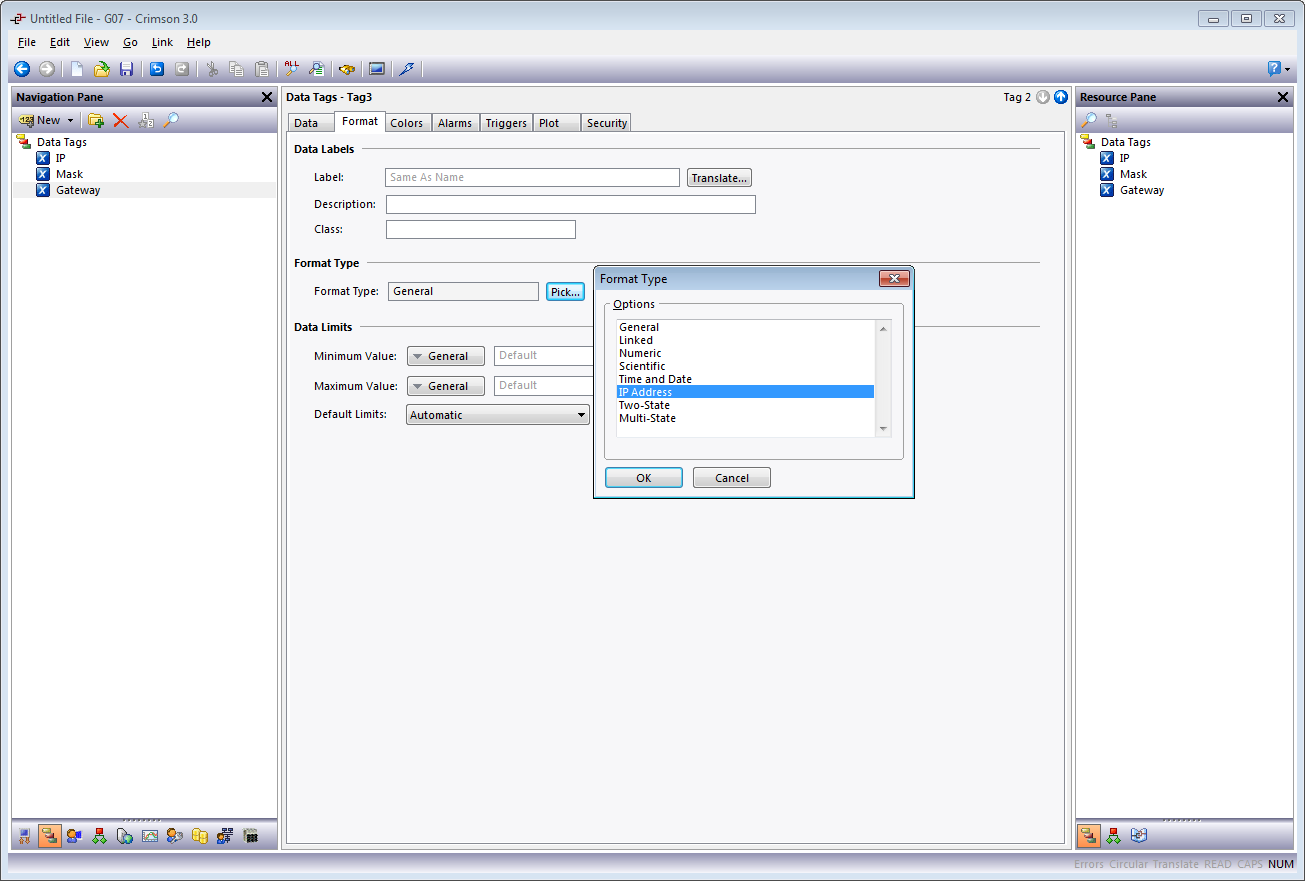
Task: Open Communications category at Navigation Pane bottom
Action: coord(25,836)
